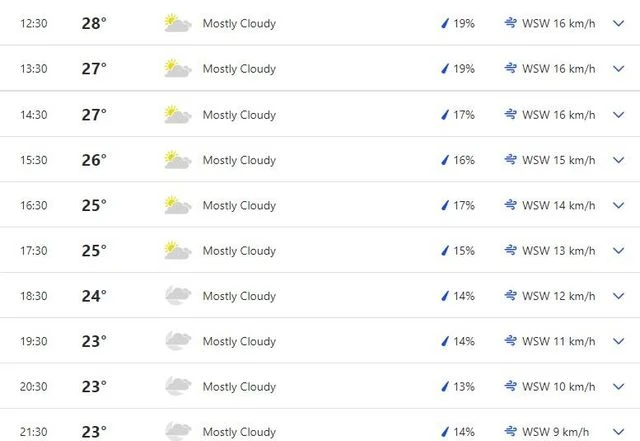Click the 17:30 Mostly Cloudy text
This screenshot has width=640, height=441.
(x=239, y=251)
